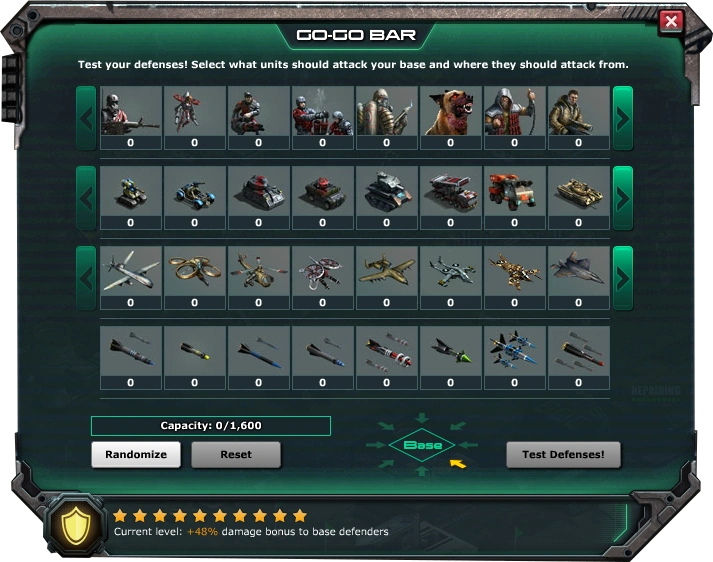
Task: Select the blue dune buggy vehicle
Action: (195, 197)
